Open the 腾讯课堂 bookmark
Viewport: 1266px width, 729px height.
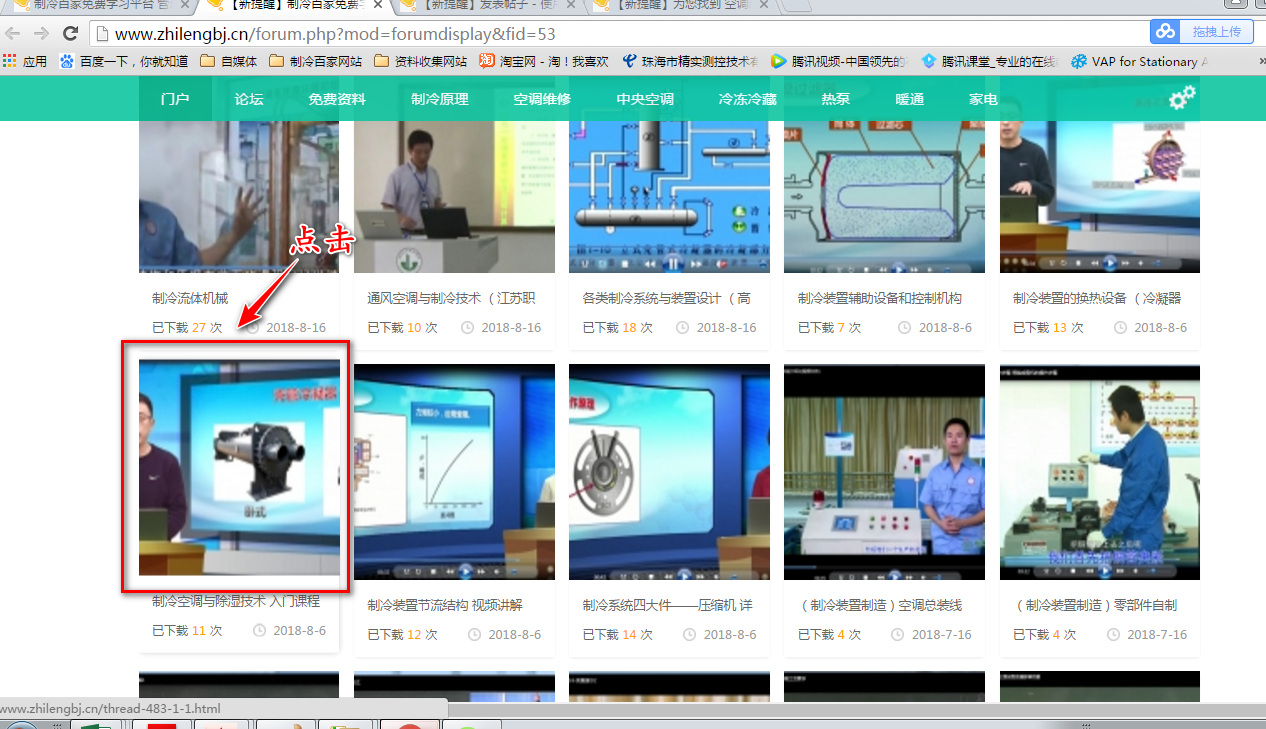(989, 61)
